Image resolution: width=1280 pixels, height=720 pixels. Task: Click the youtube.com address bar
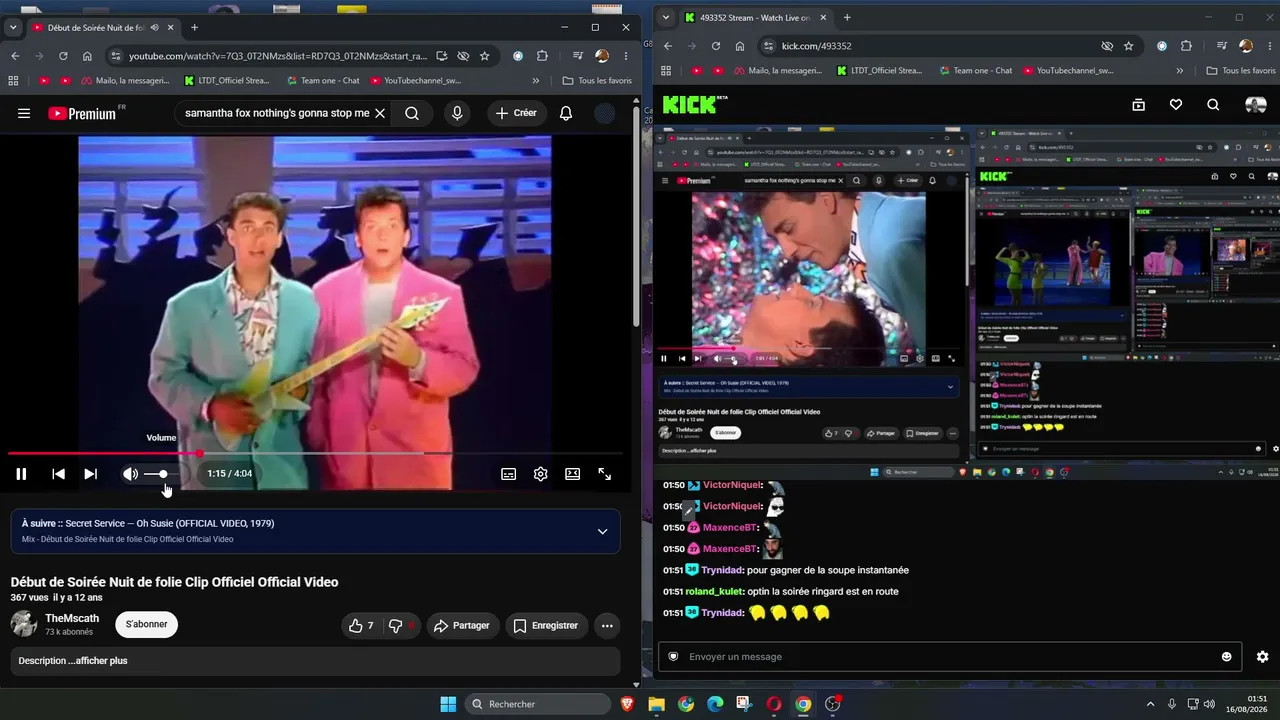[278, 56]
